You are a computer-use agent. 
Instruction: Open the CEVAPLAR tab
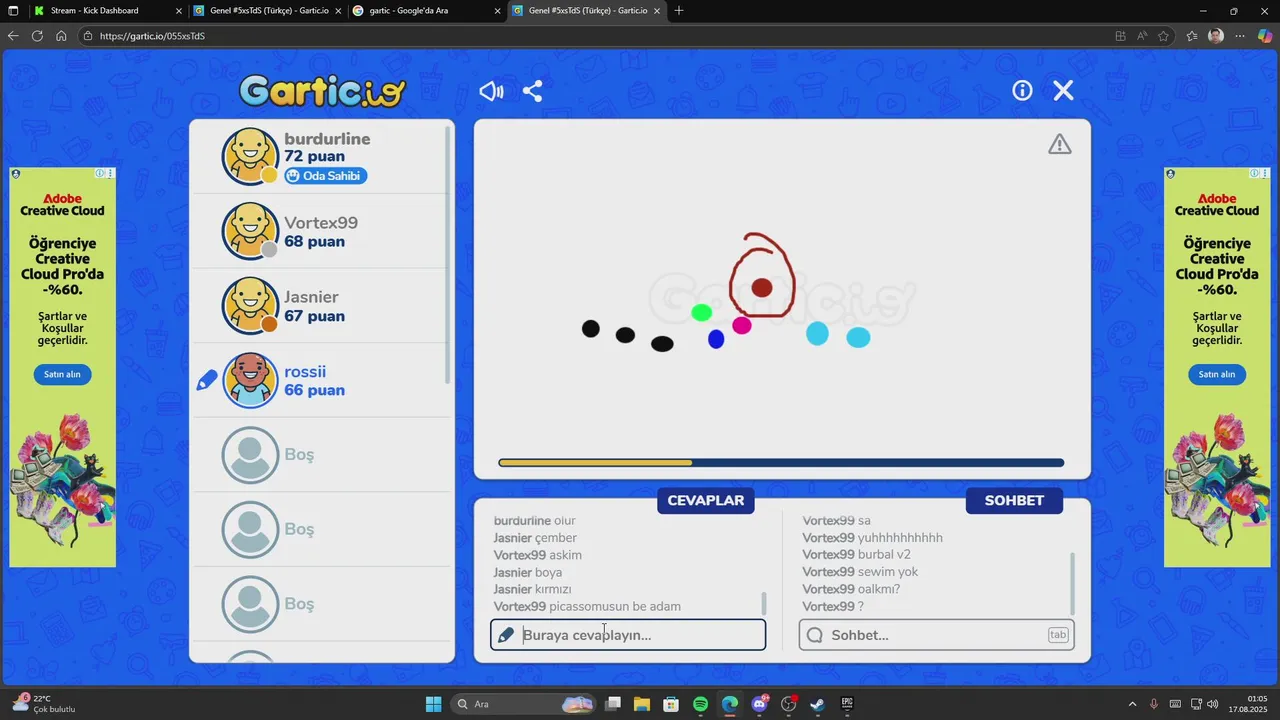click(706, 500)
